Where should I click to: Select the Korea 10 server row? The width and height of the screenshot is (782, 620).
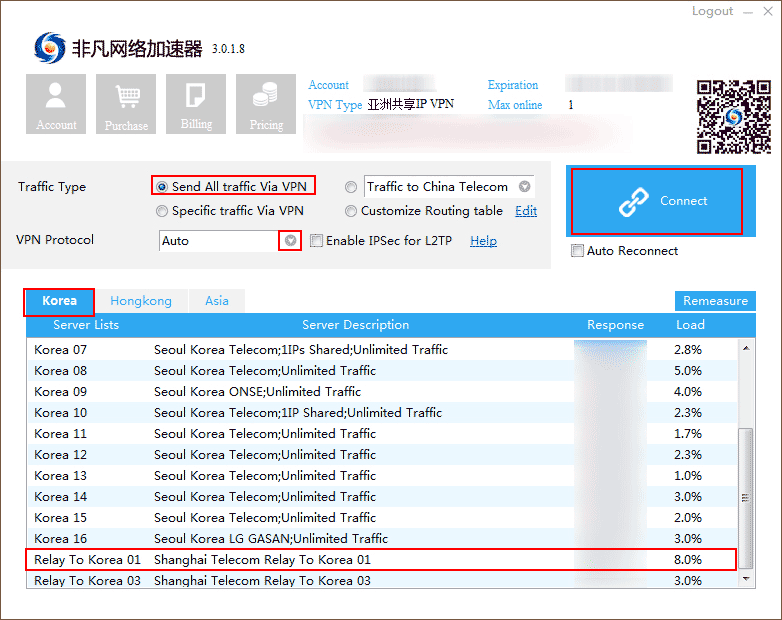(382, 413)
